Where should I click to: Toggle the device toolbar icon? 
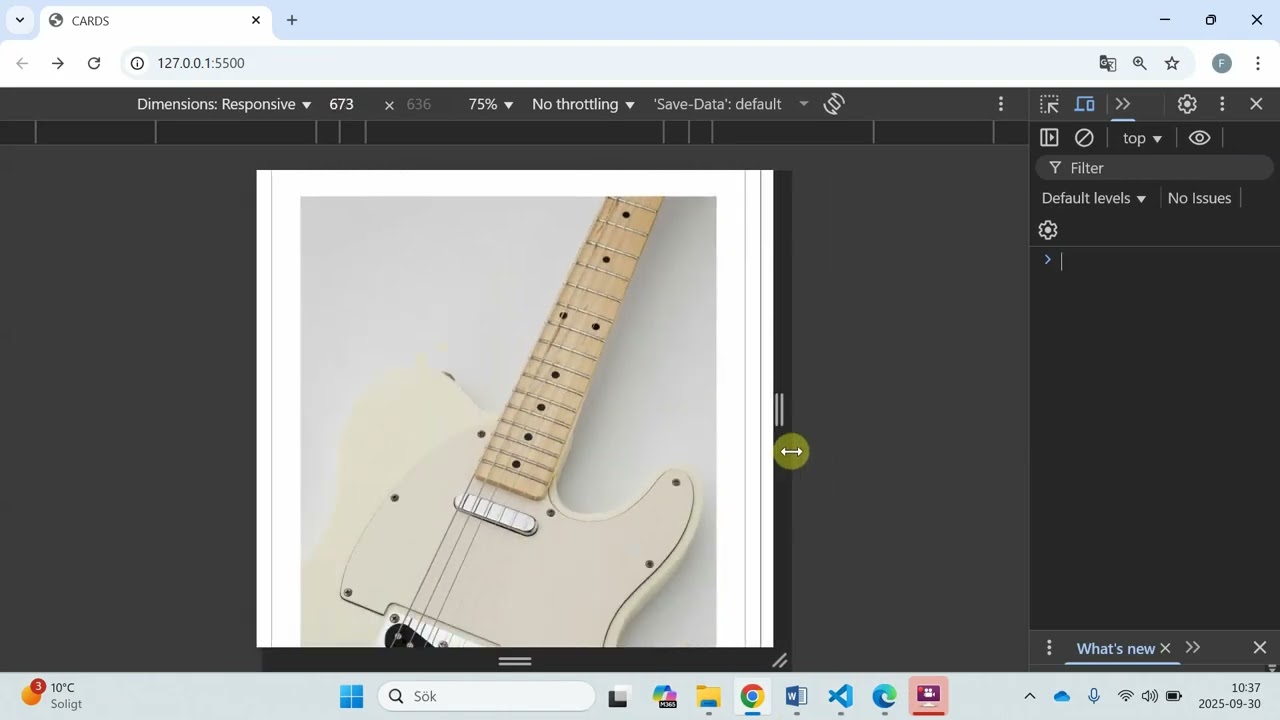click(1085, 104)
